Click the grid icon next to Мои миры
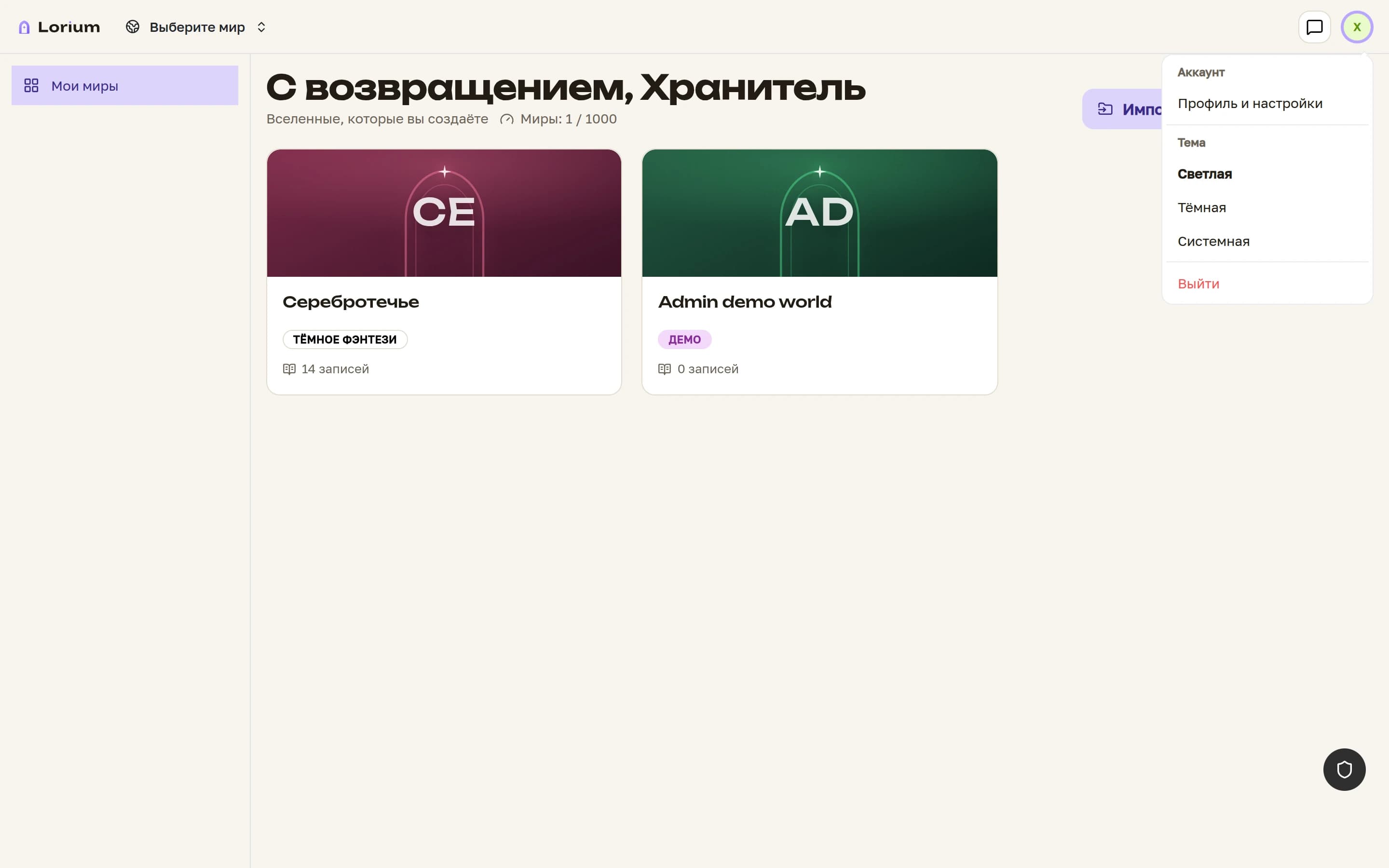The image size is (1389, 868). 31,85
